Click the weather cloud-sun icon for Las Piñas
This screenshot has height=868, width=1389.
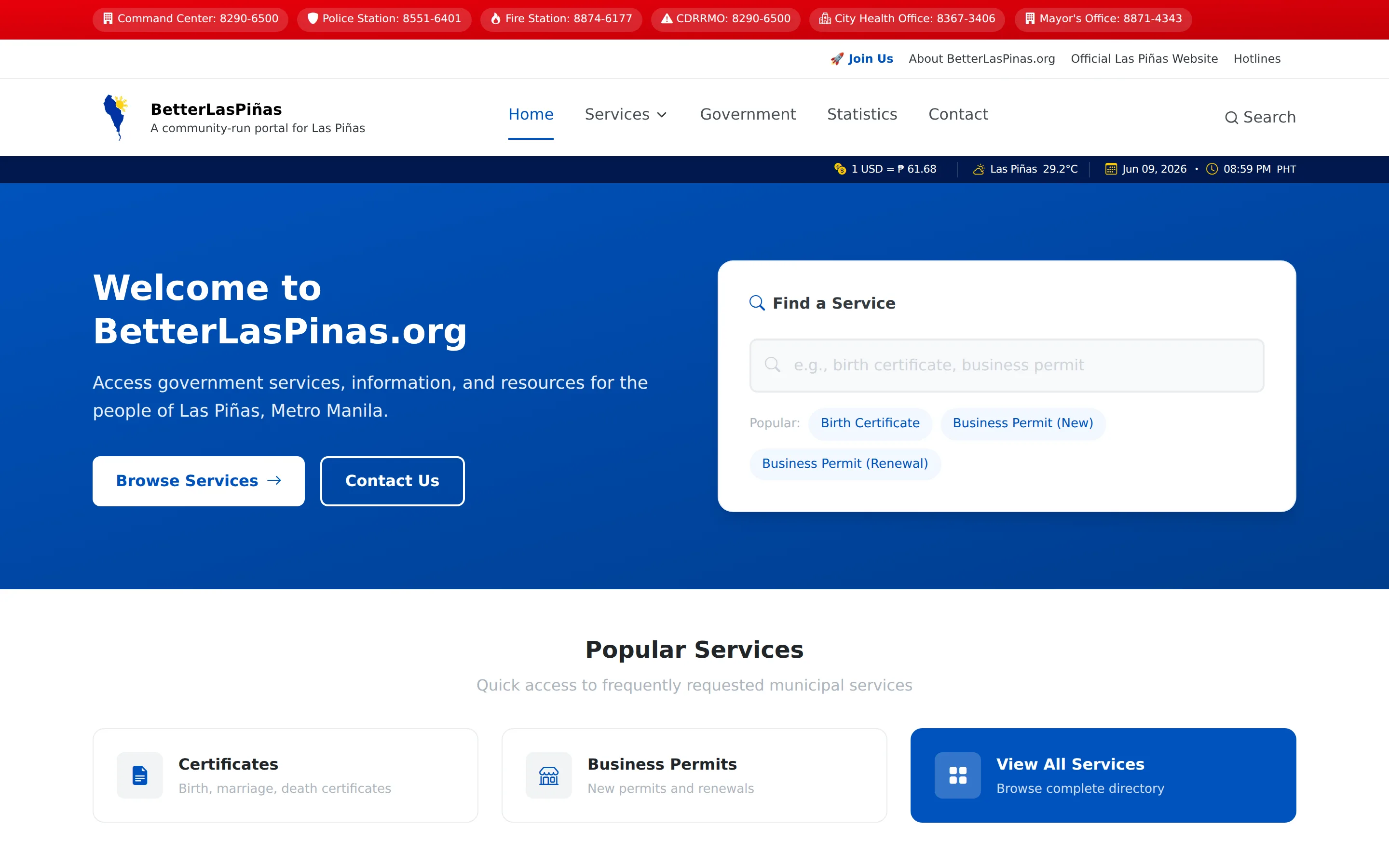(x=979, y=169)
